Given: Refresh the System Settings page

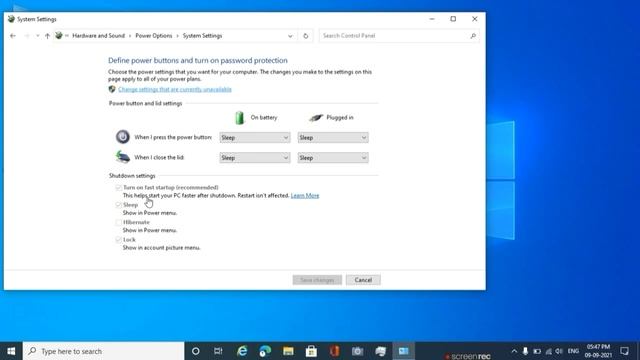Looking at the screenshot, I should click(305, 36).
